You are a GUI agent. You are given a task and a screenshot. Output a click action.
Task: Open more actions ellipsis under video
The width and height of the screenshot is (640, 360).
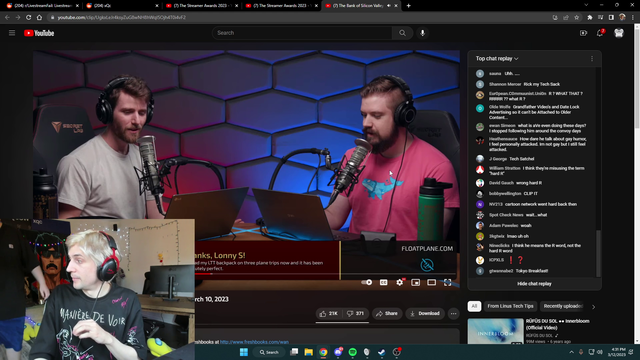point(453,313)
